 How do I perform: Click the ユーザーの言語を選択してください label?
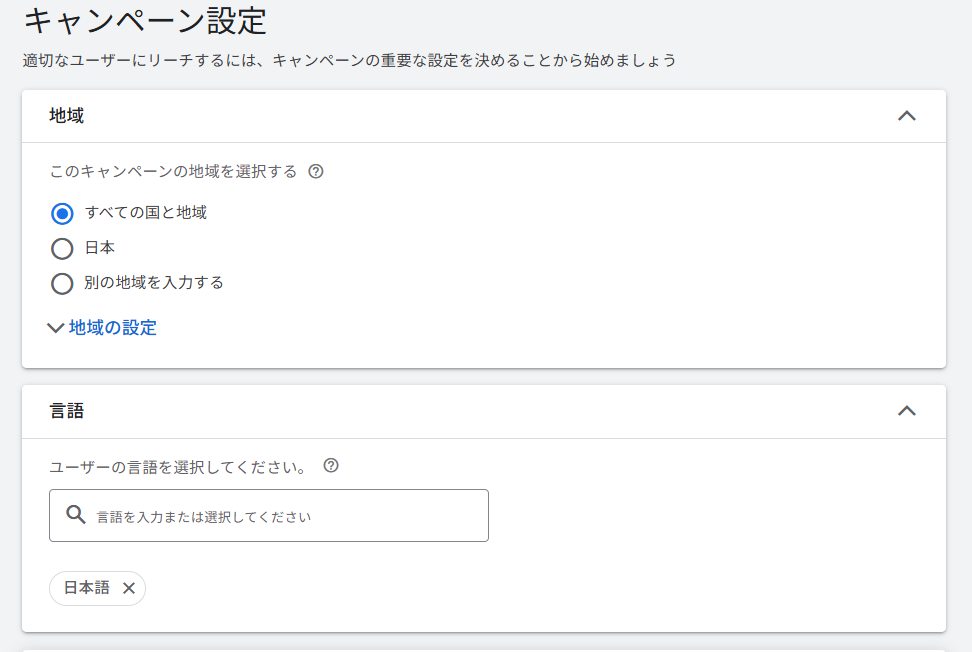178,467
